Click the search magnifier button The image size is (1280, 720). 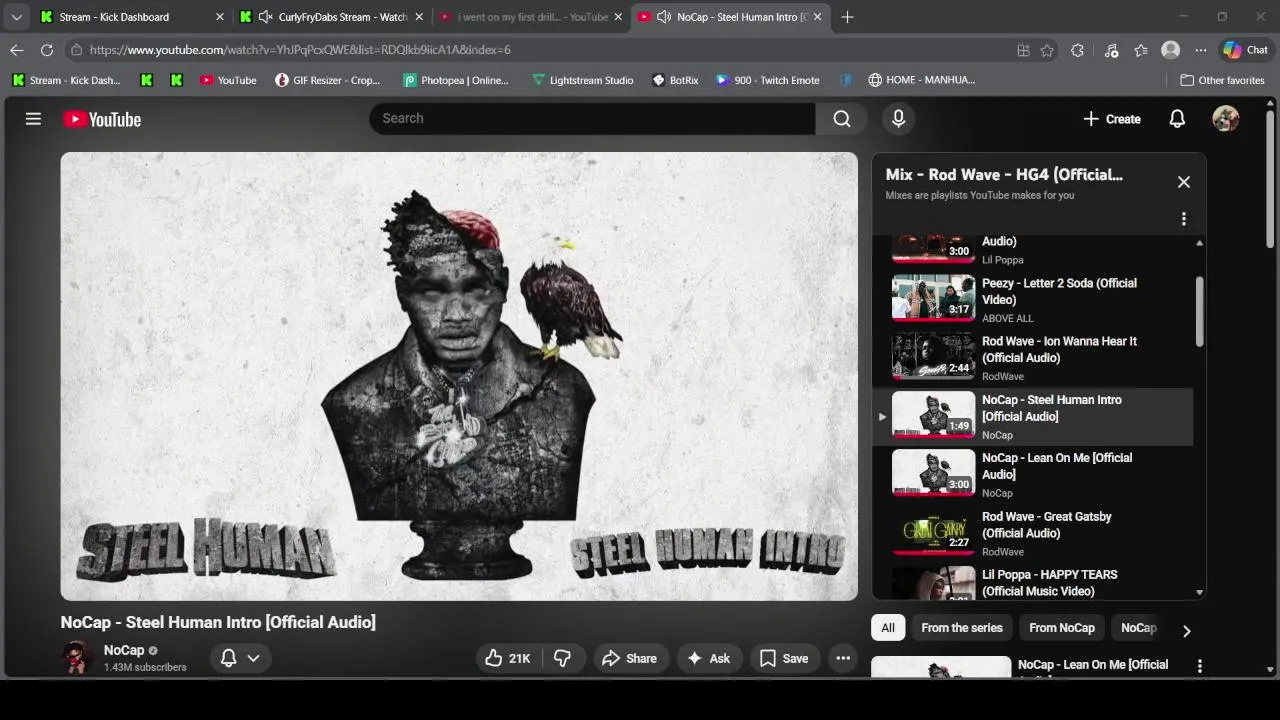coord(842,118)
